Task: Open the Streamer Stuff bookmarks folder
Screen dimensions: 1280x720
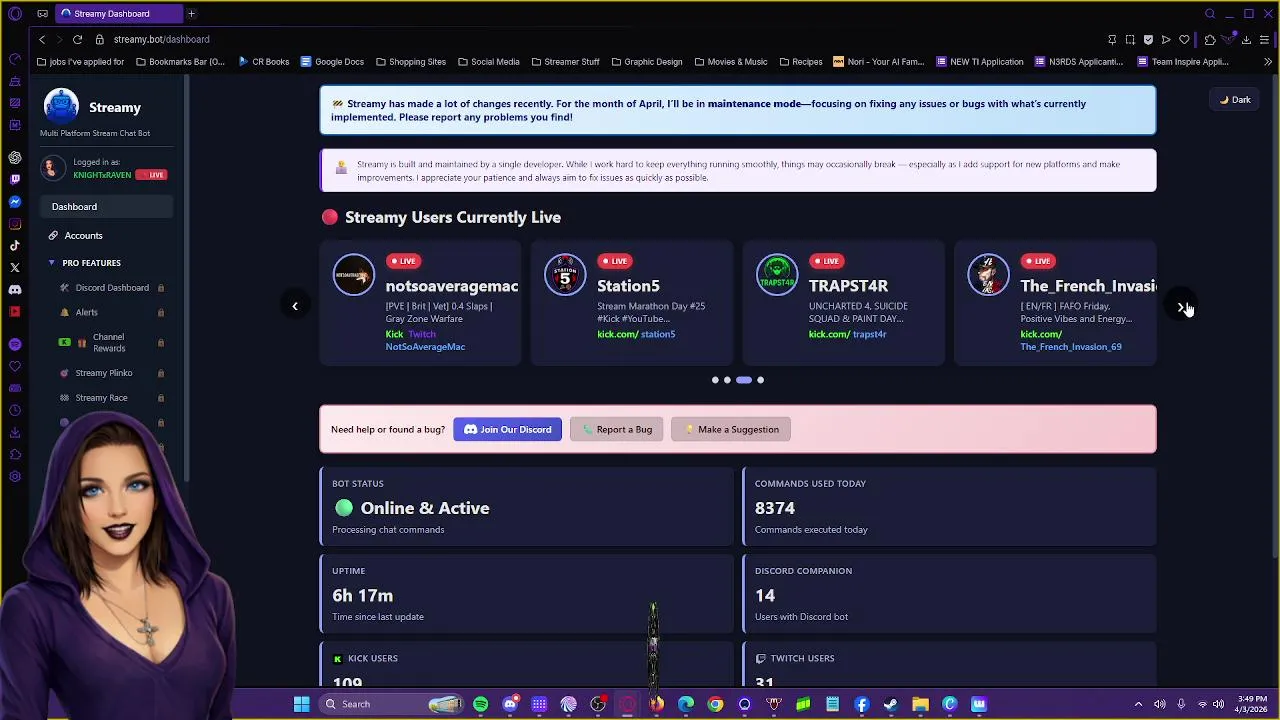Action: (565, 62)
